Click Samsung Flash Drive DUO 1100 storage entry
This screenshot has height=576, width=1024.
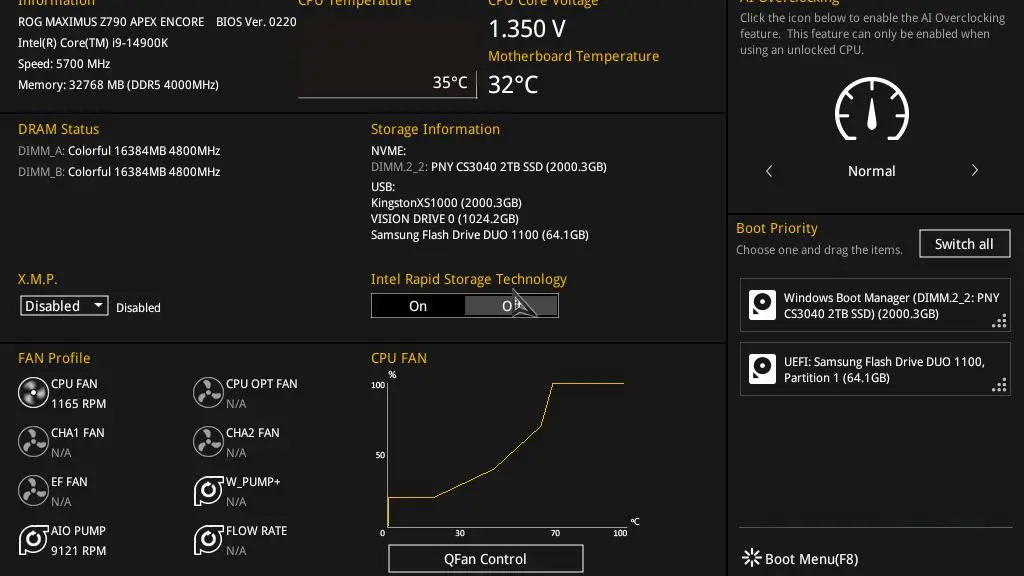(479, 234)
